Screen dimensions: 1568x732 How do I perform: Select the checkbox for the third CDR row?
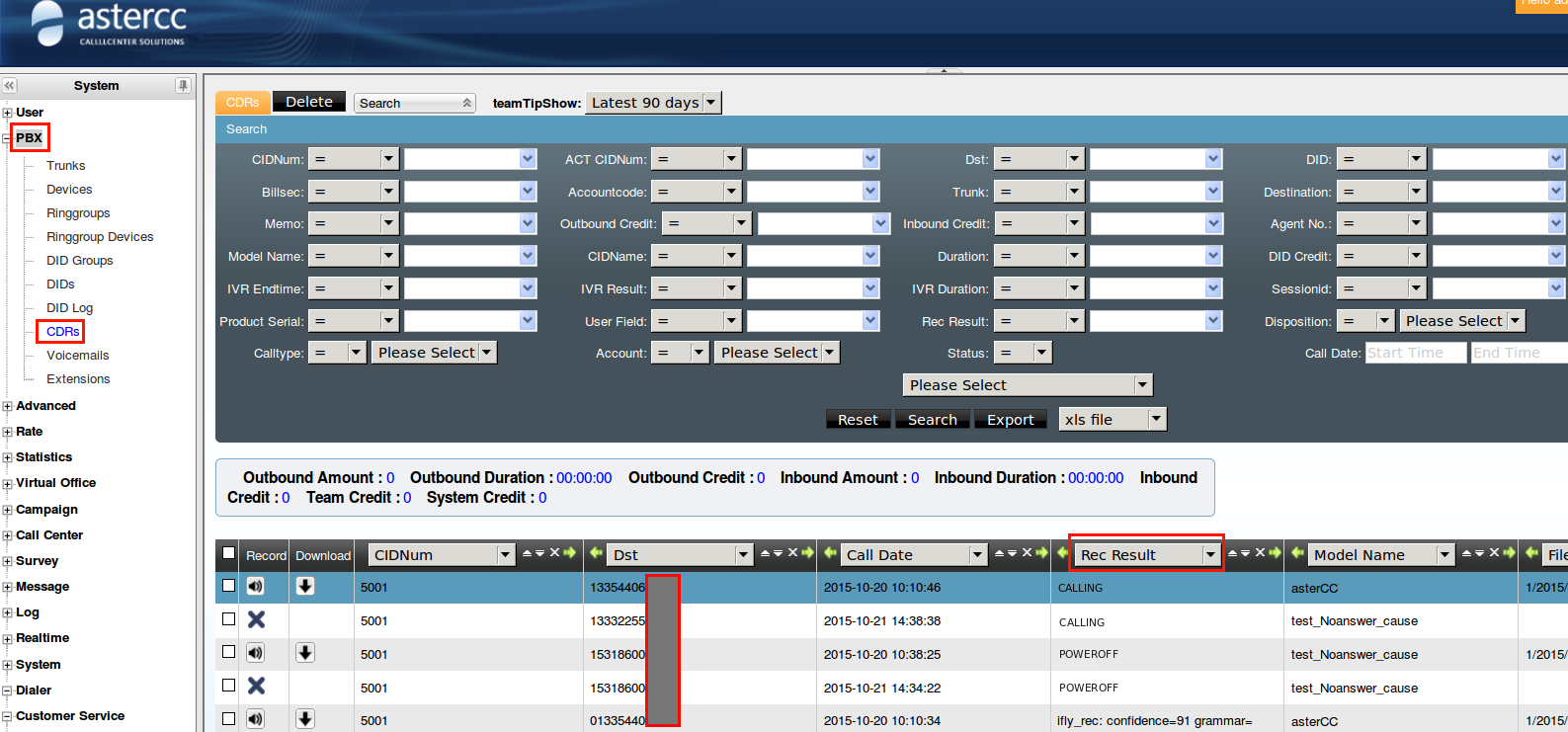tap(229, 652)
